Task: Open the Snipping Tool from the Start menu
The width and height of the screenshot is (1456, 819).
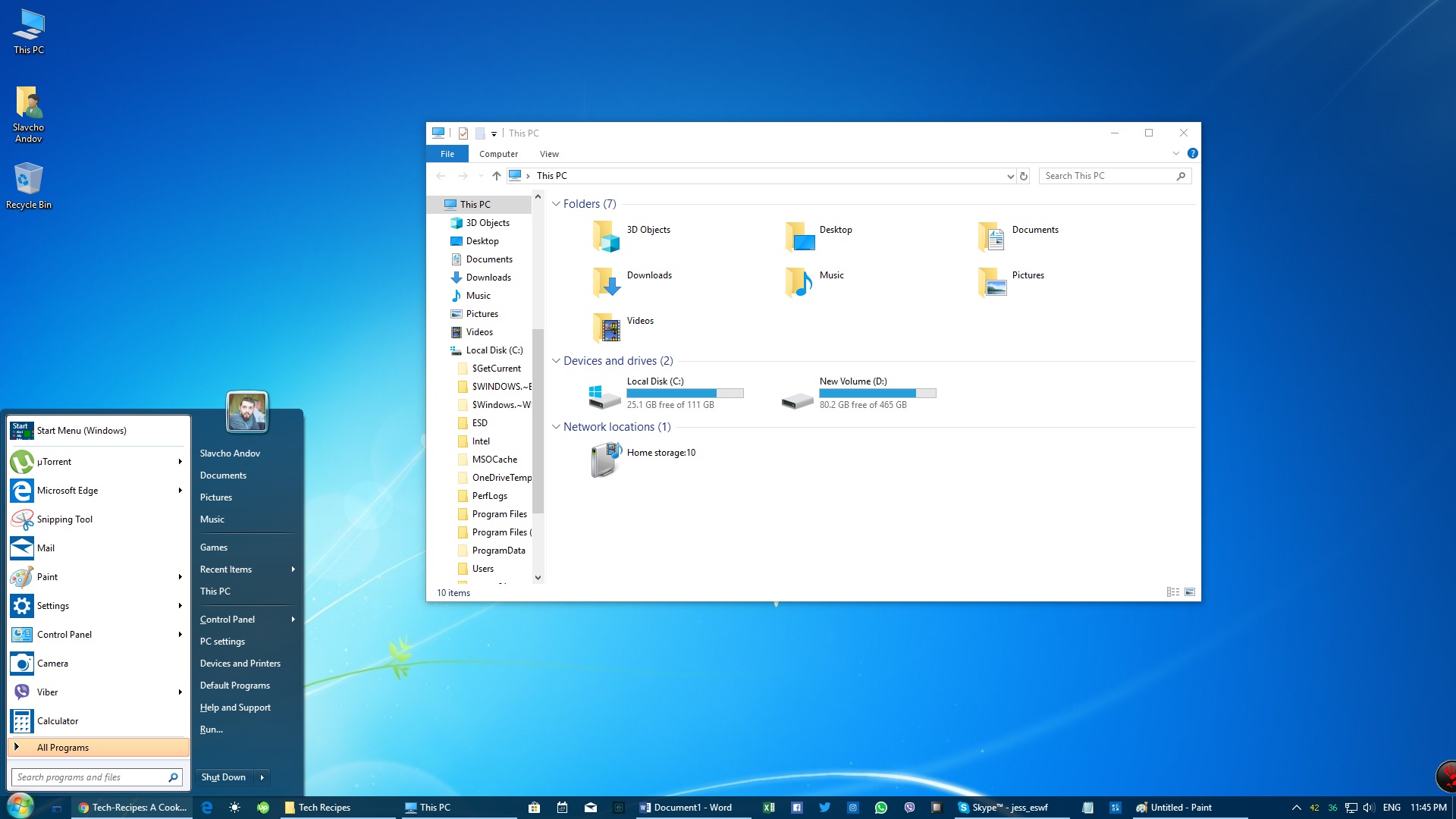Action: [x=64, y=519]
